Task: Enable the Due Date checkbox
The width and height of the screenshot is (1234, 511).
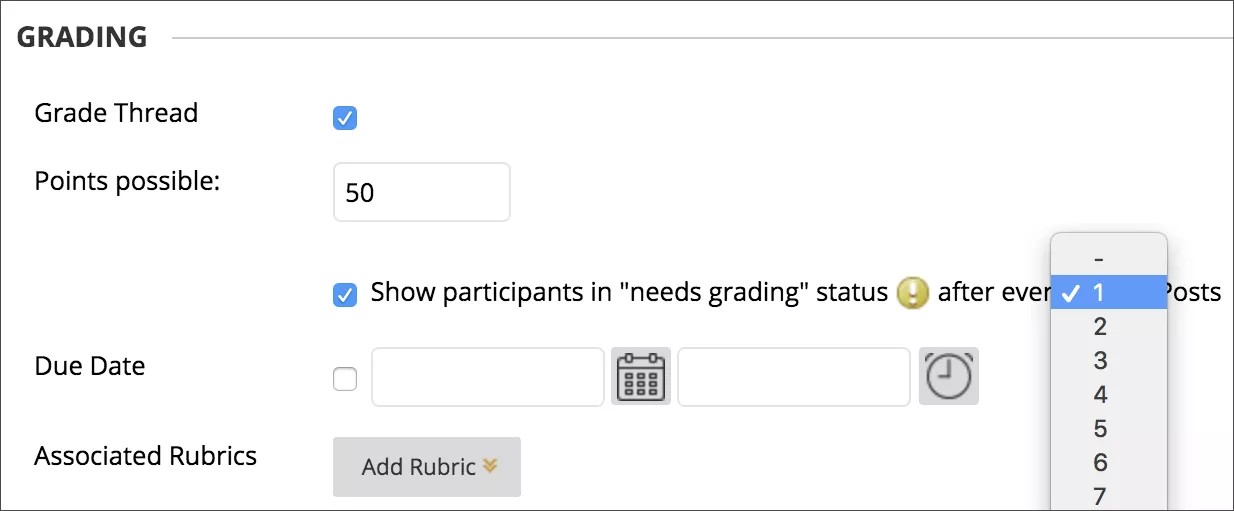Action: click(345, 379)
